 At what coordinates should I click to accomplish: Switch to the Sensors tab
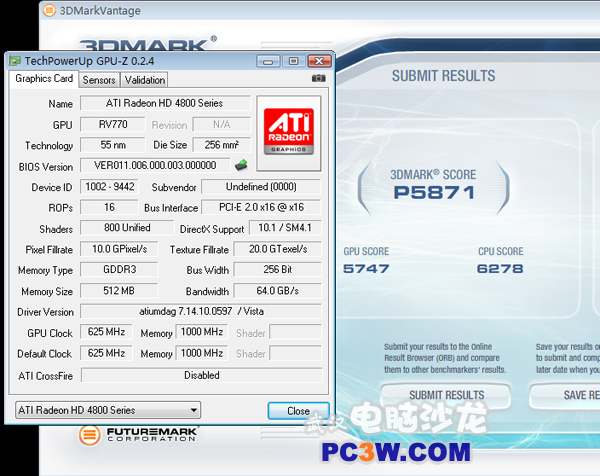[x=99, y=80]
